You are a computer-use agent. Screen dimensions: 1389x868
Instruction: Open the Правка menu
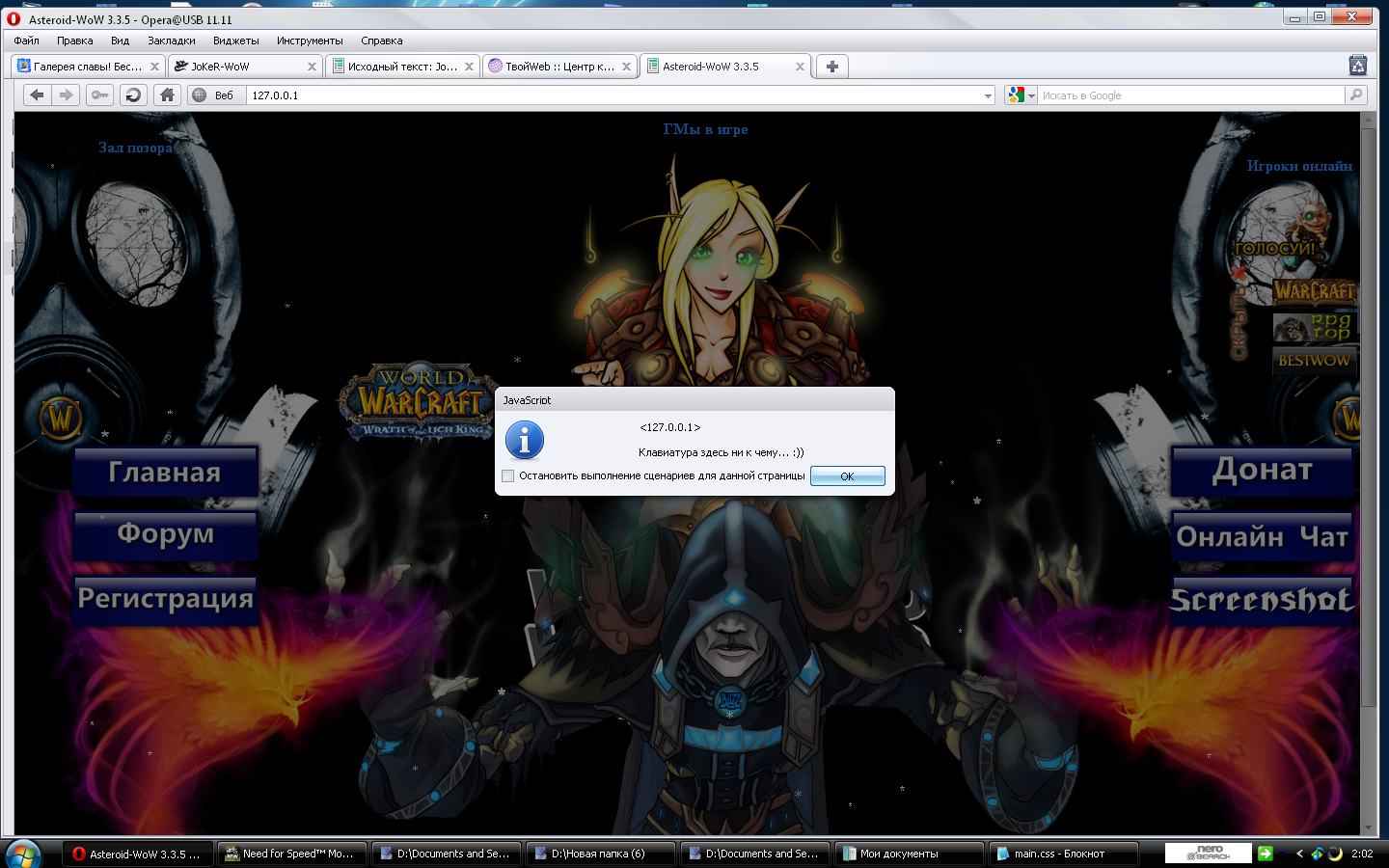pos(74,41)
